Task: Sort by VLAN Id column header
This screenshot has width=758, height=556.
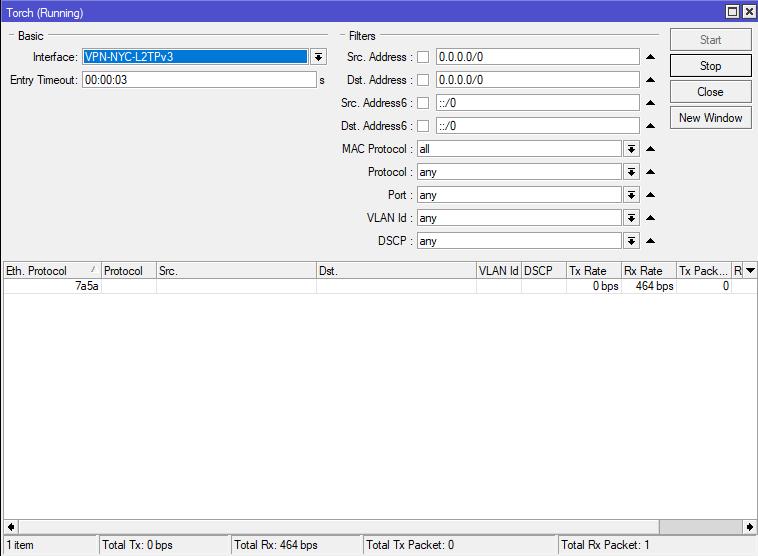Action: [499, 271]
